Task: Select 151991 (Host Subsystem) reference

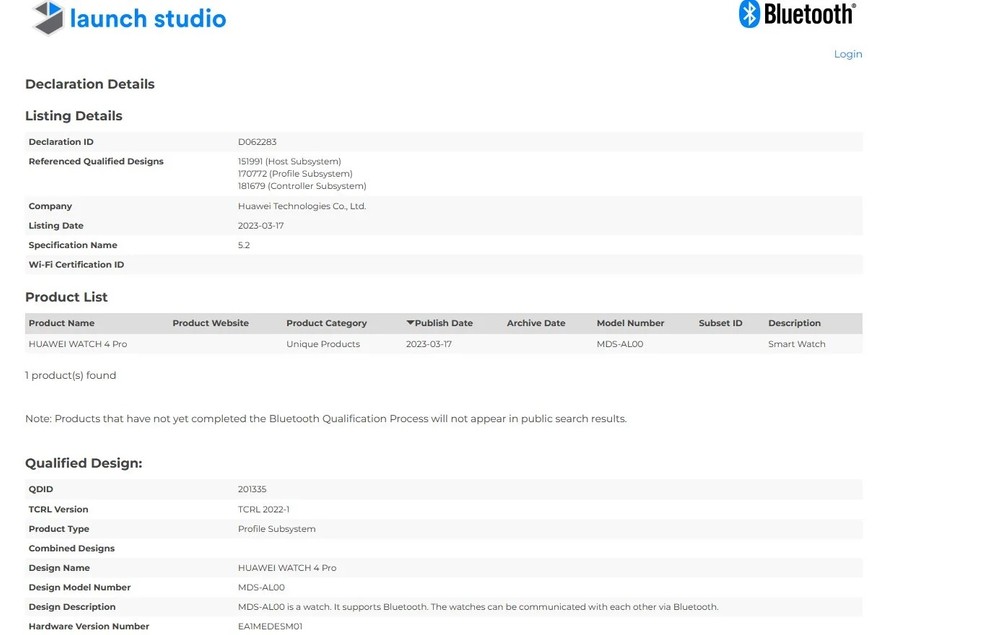Action: coord(290,161)
